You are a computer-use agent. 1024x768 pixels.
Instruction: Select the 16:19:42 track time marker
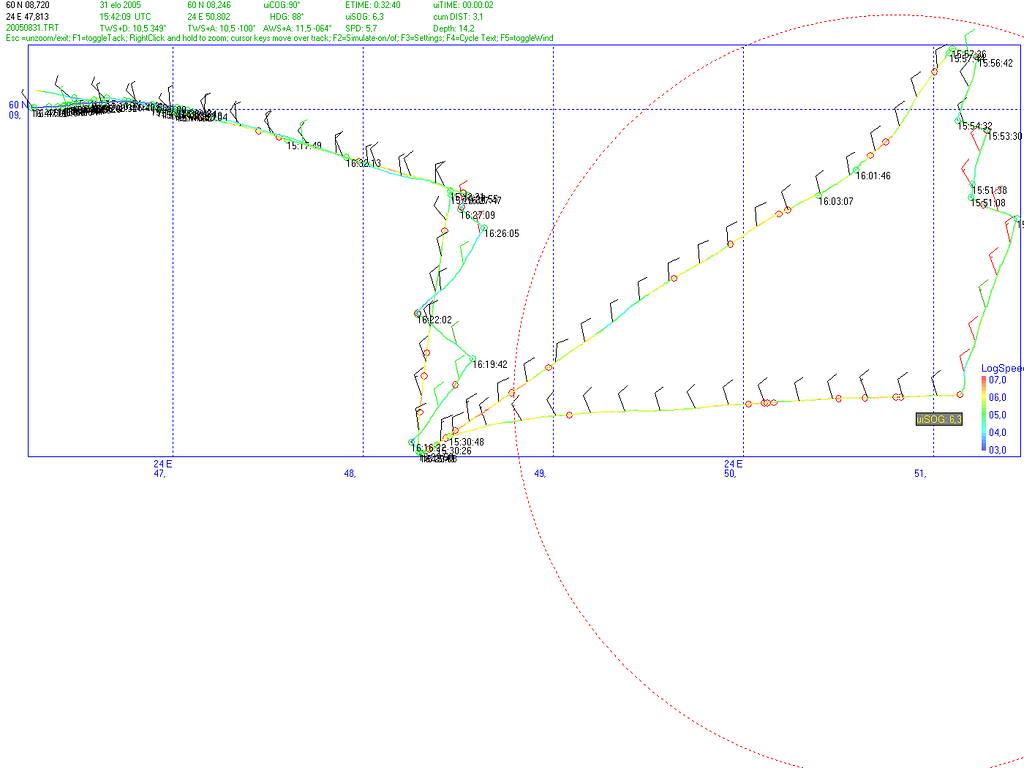tap(490, 364)
